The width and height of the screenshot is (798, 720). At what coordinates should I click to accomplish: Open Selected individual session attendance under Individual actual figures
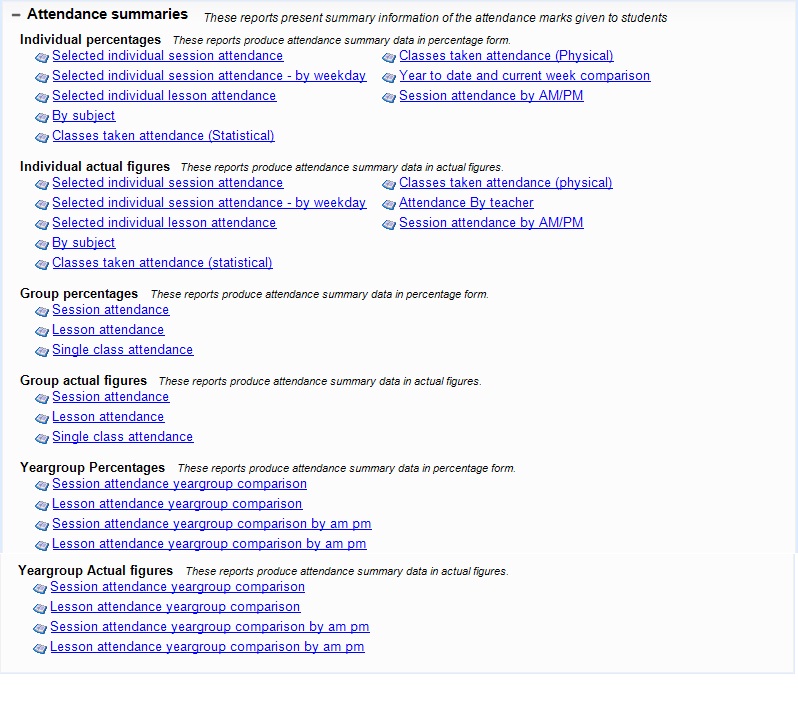click(x=167, y=182)
